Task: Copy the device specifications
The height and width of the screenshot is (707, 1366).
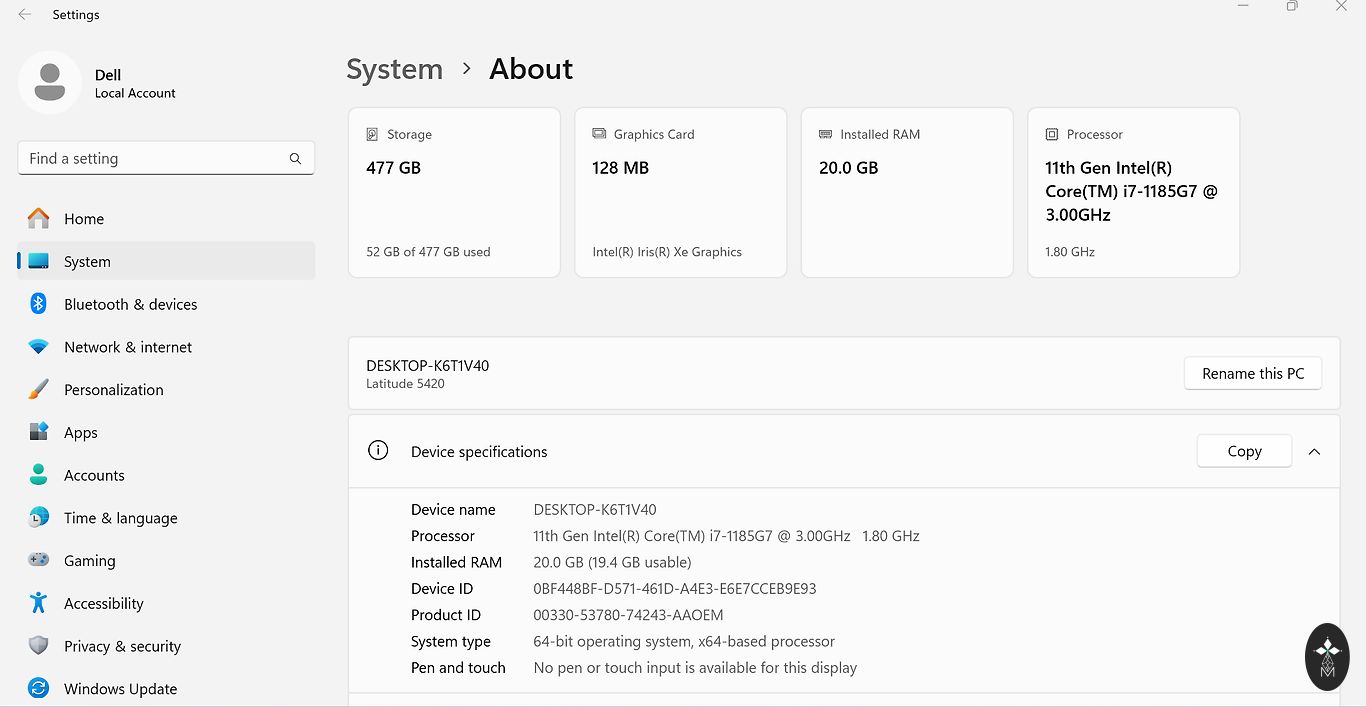Action: tap(1244, 452)
